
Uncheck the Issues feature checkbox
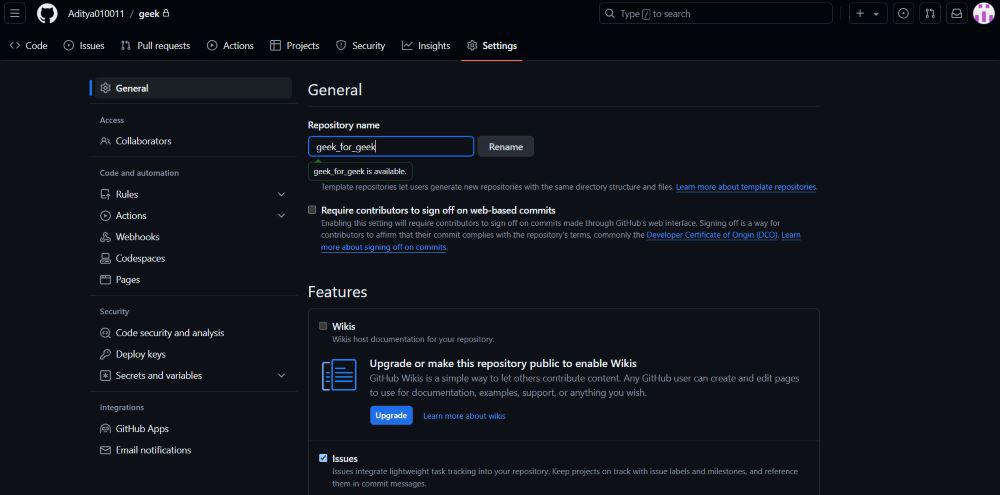[x=323, y=458]
